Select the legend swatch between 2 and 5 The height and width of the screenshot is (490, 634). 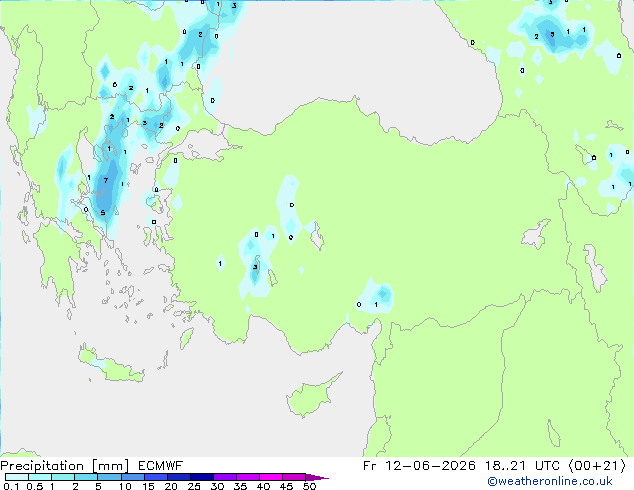(86, 477)
